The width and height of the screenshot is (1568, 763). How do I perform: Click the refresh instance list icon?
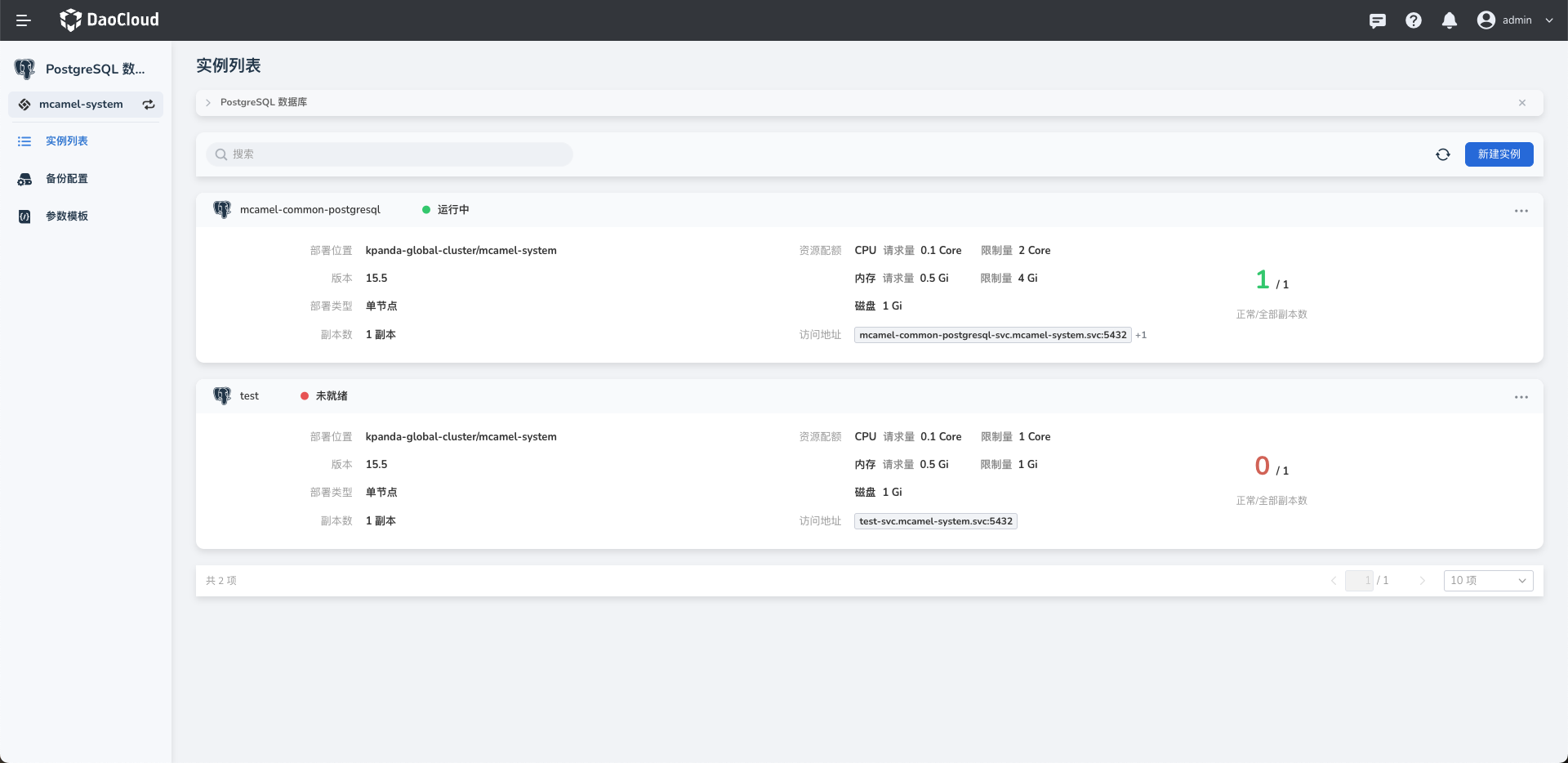tap(1442, 154)
